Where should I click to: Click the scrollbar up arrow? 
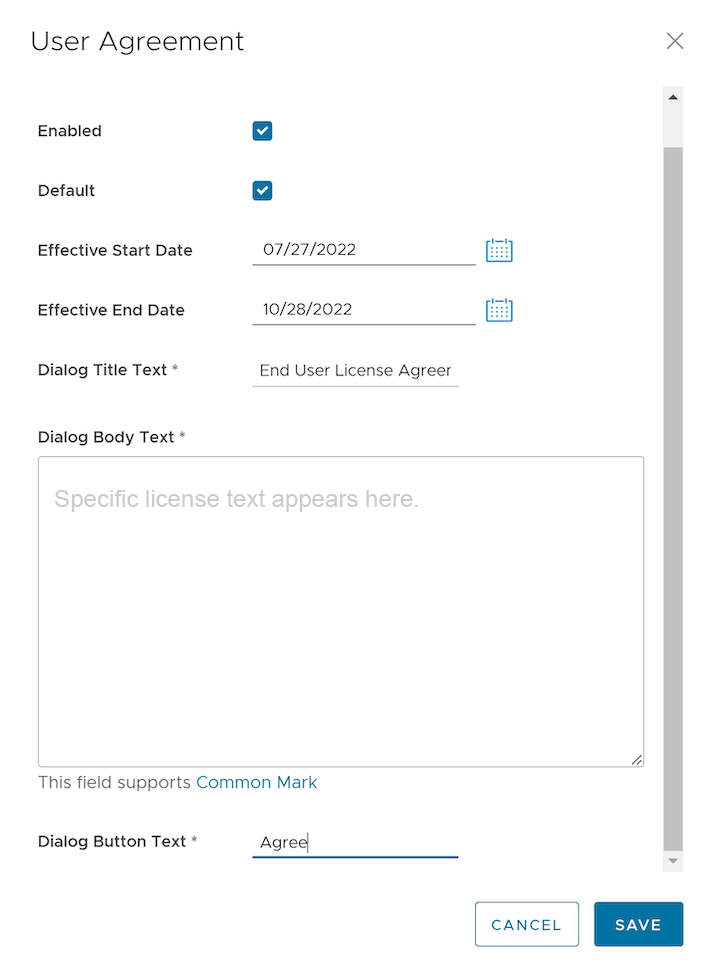click(x=673, y=98)
